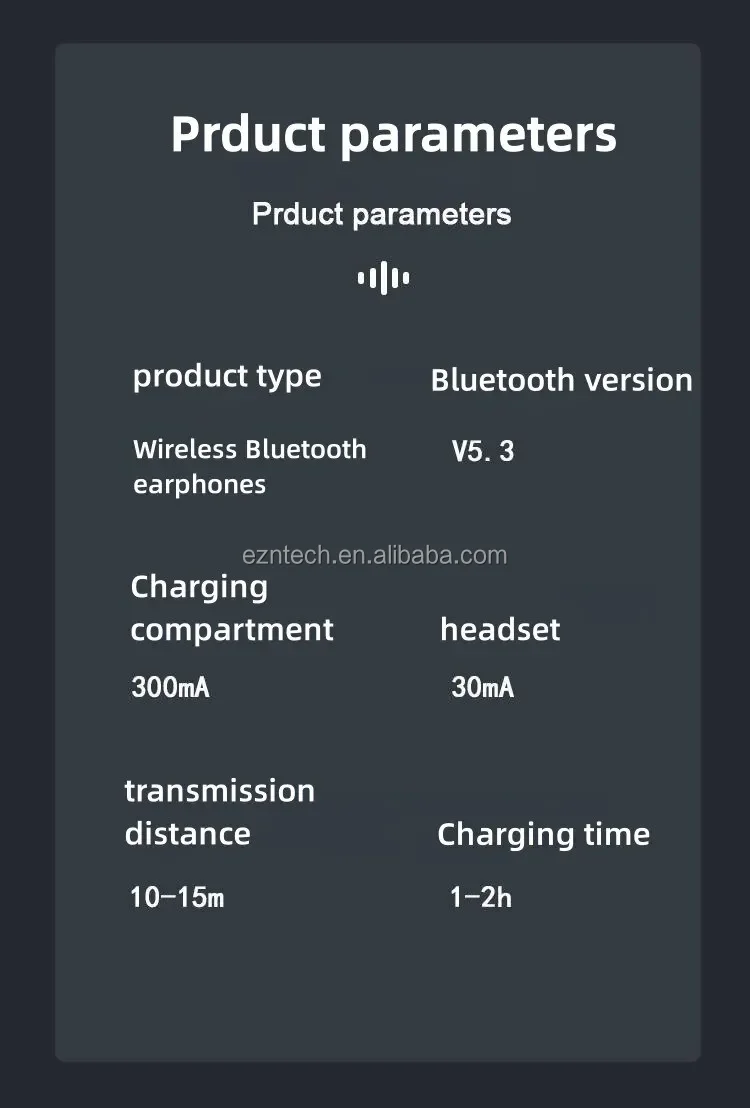This screenshot has width=750, height=1108.
Task: Click the large bold "Prduct parameters" heading
Action: pos(393,135)
